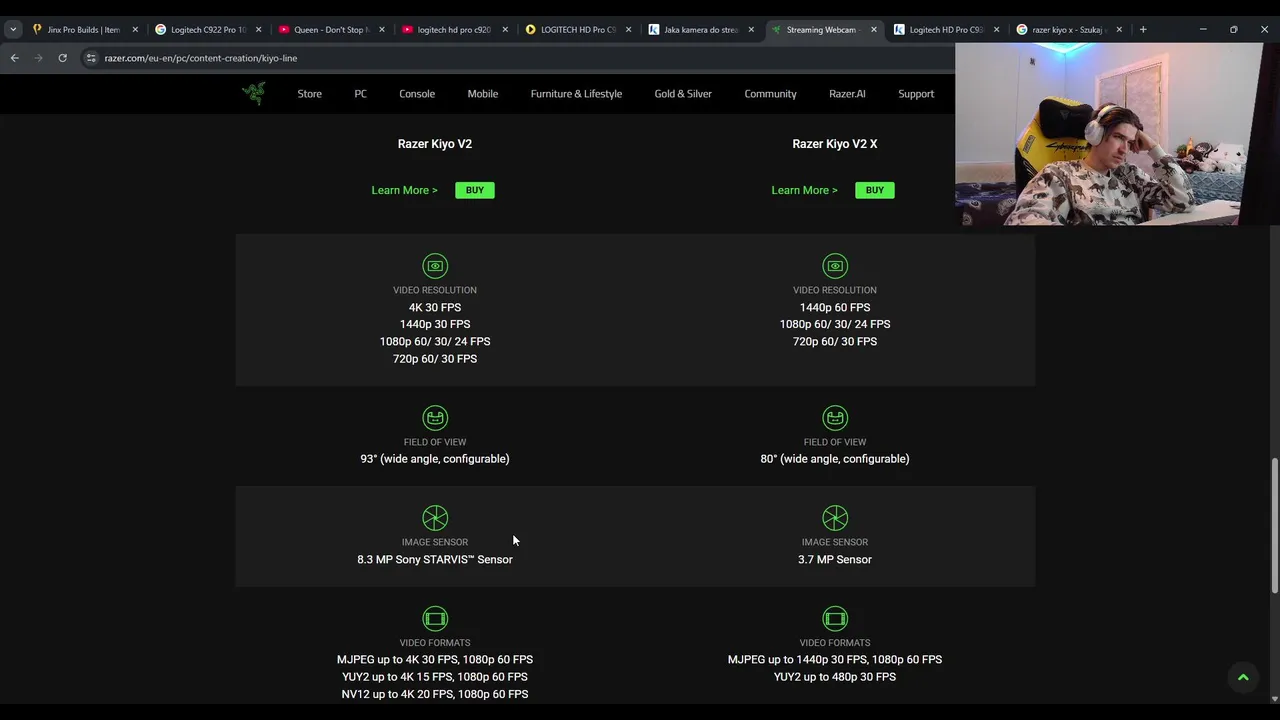This screenshot has width=1280, height=720.
Task: Click the video resolution eye icon under Kiyo V2 X
Action: tap(835, 266)
